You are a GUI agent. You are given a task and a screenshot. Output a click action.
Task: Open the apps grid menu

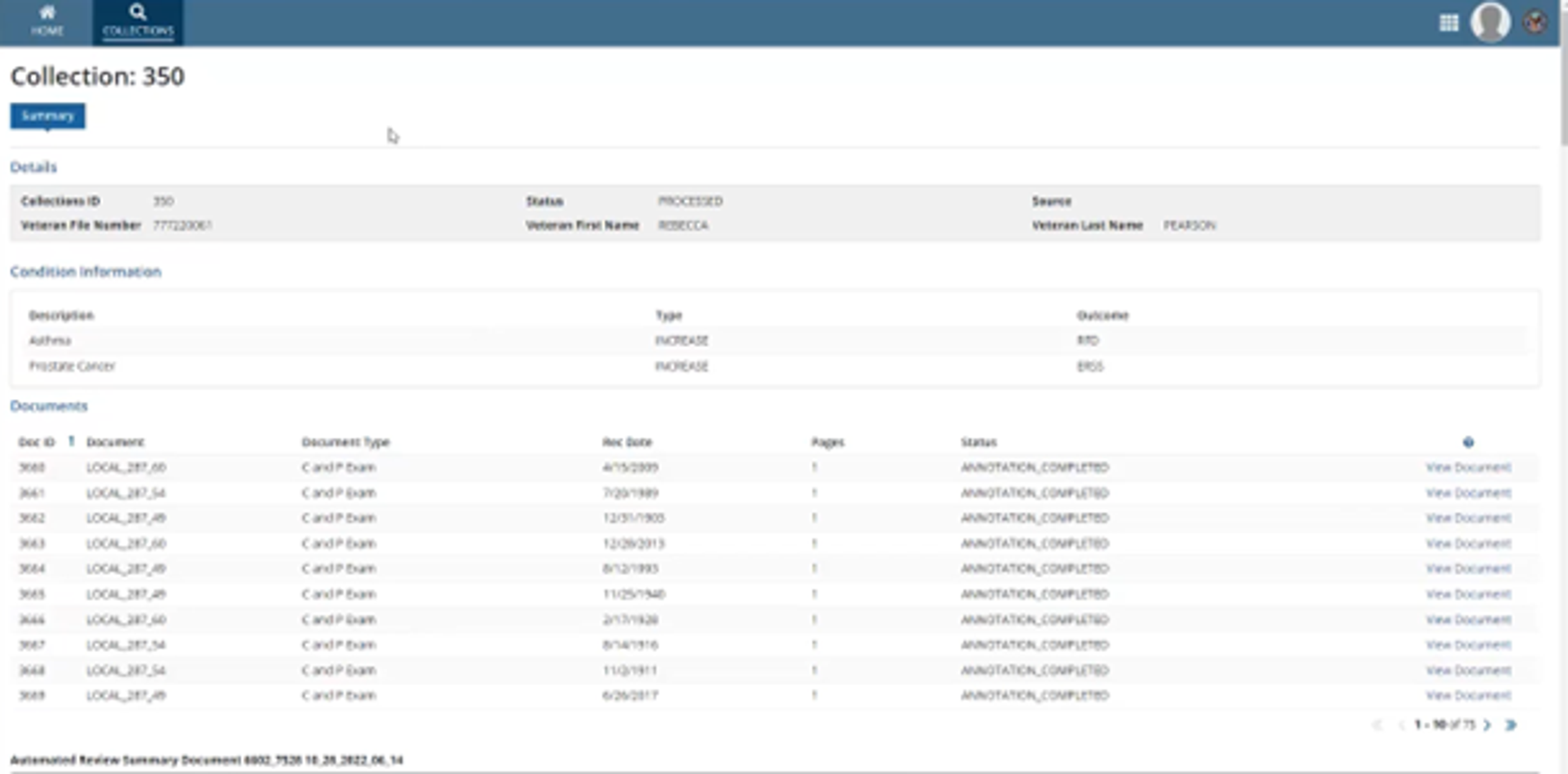tap(1449, 22)
